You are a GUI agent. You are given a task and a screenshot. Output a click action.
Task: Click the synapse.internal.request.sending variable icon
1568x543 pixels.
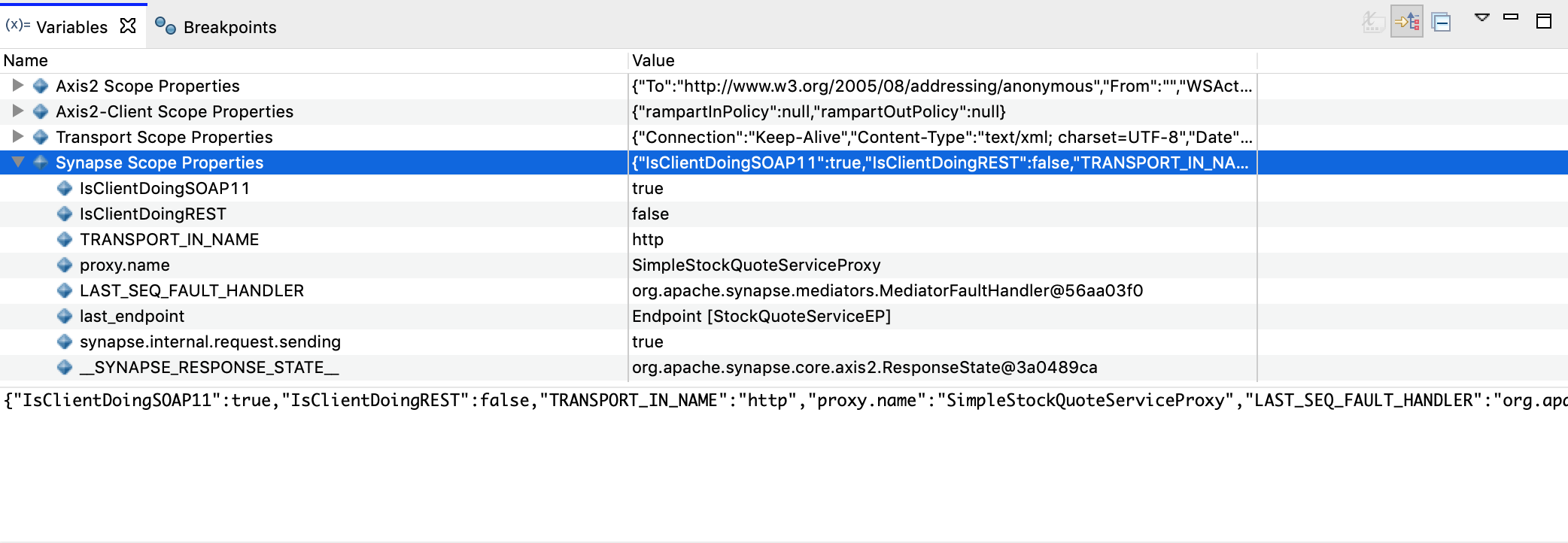pyautogui.click(x=65, y=341)
